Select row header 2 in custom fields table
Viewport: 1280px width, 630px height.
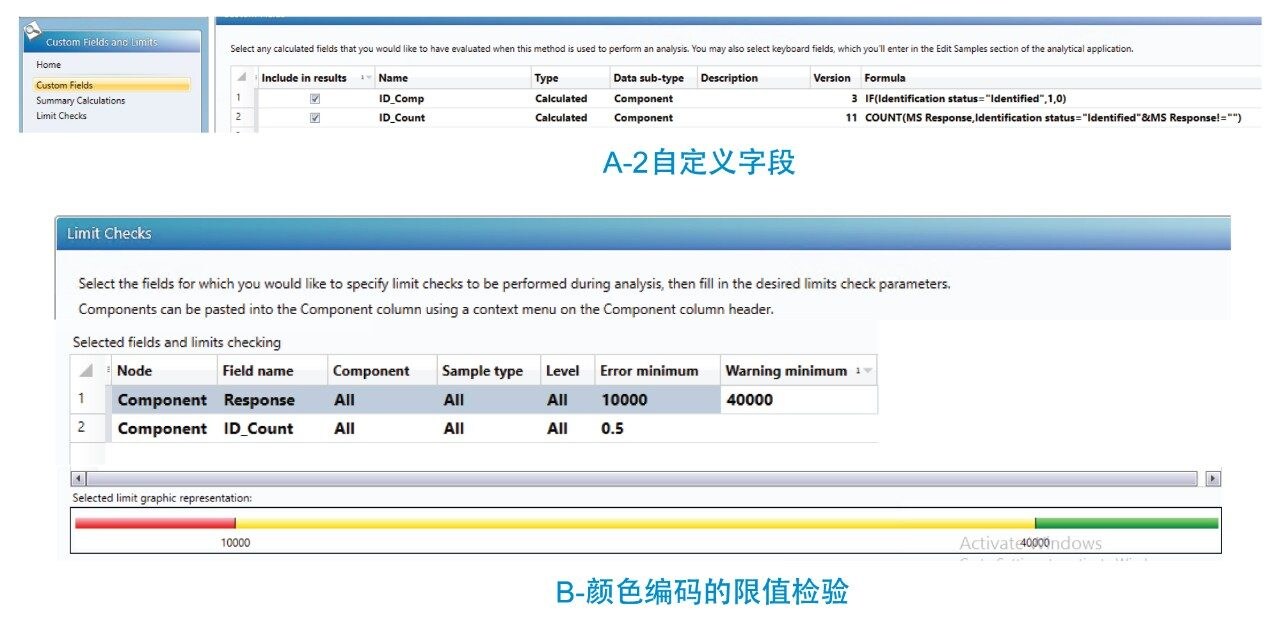coord(241,118)
